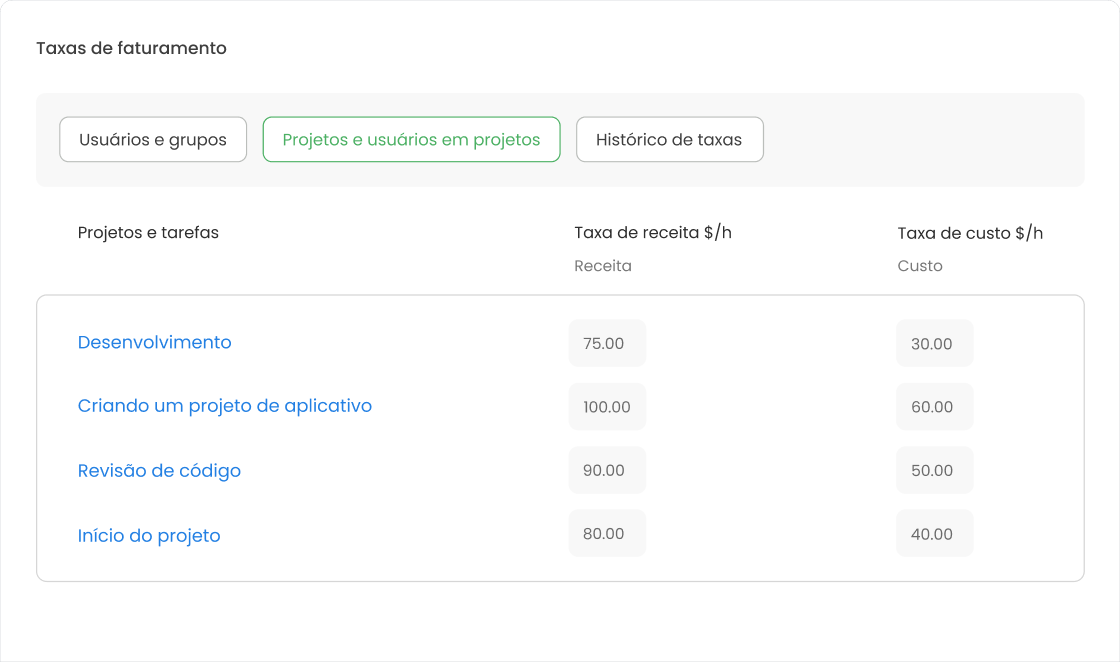Click the Criando um projeto de aplicativo link
This screenshot has height=662, width=1120.
(x=224, y=406)
